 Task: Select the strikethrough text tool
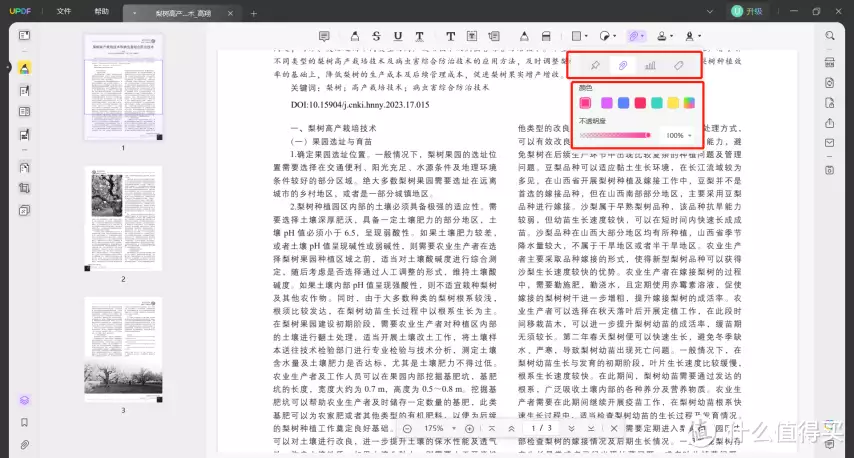click(x=376, y=37)
